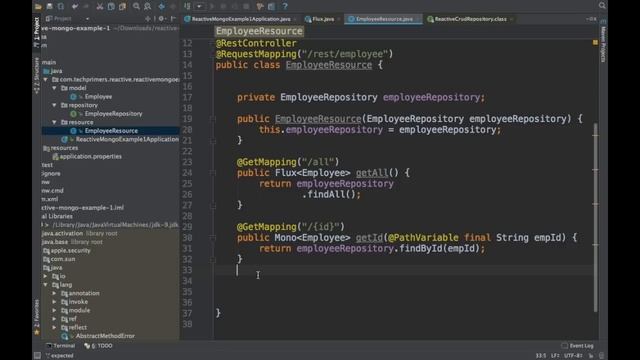Select the java folder under main

tap(56, 71)
